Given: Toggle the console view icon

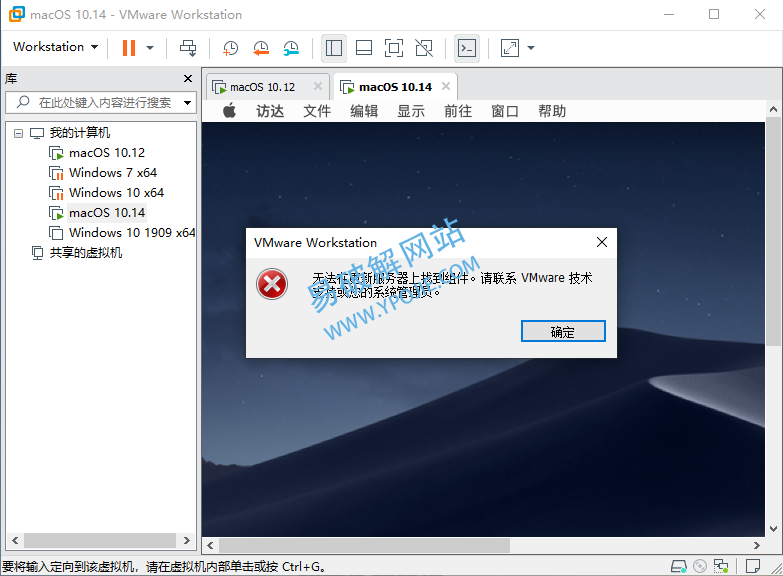Looking at the screenshot, I should 467,48.
